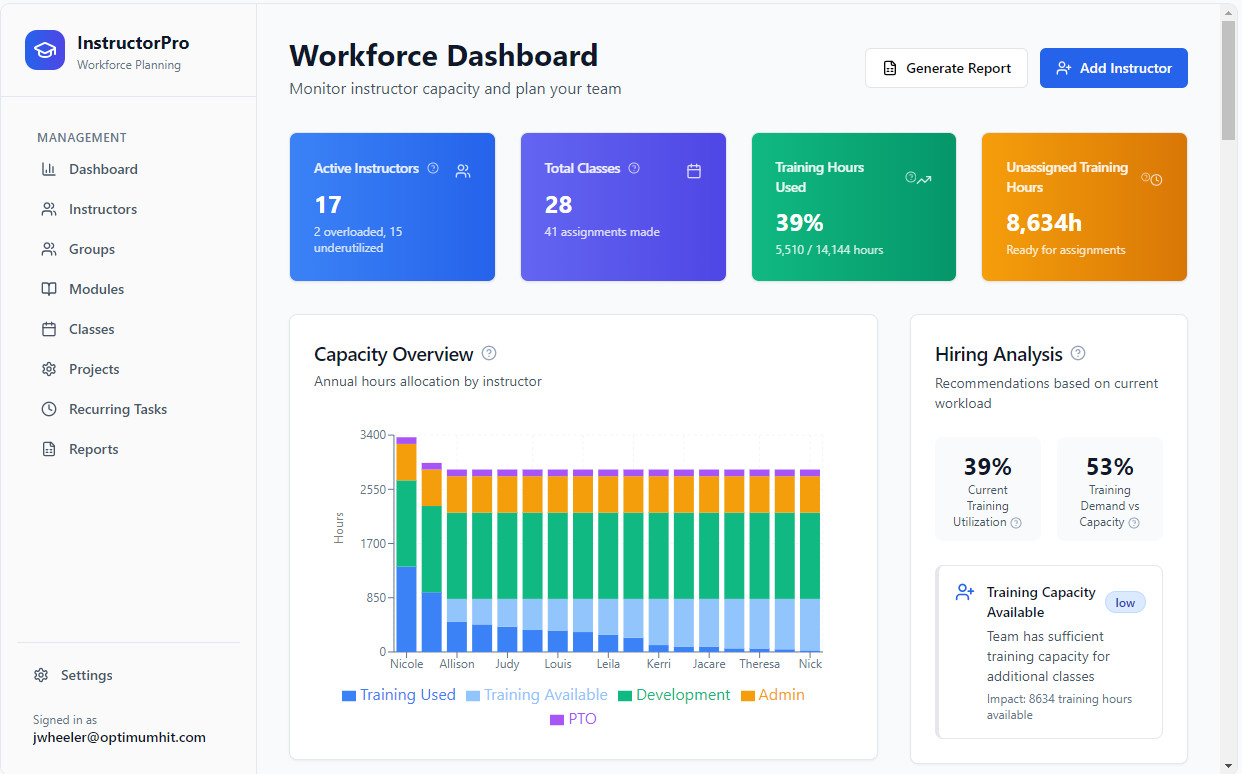Click the Generate Report button
Image resolution: width=1242 pixels, height=774 pixels.
946,68
